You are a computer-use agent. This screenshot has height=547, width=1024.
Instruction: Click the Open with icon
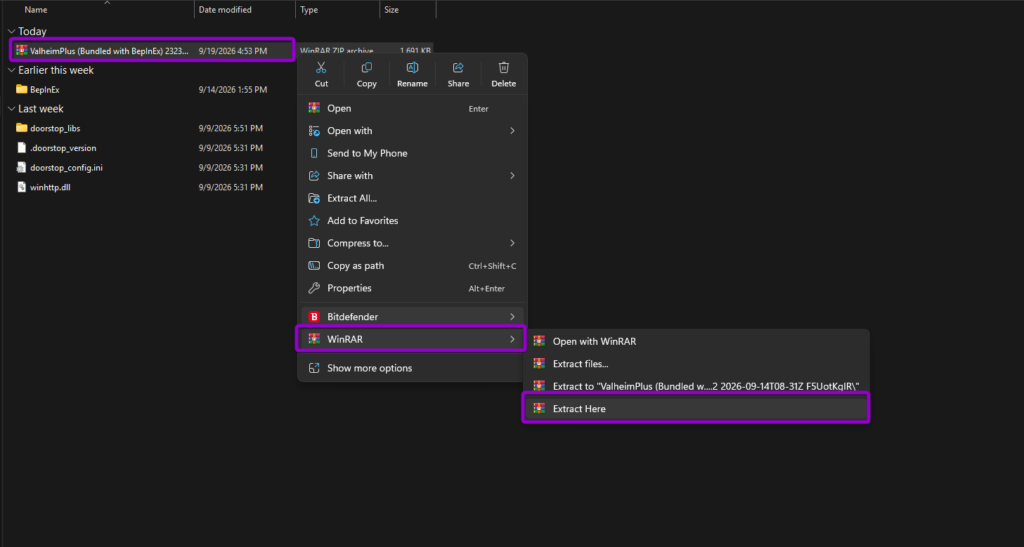pyautogui.click(x=314, y=131)
